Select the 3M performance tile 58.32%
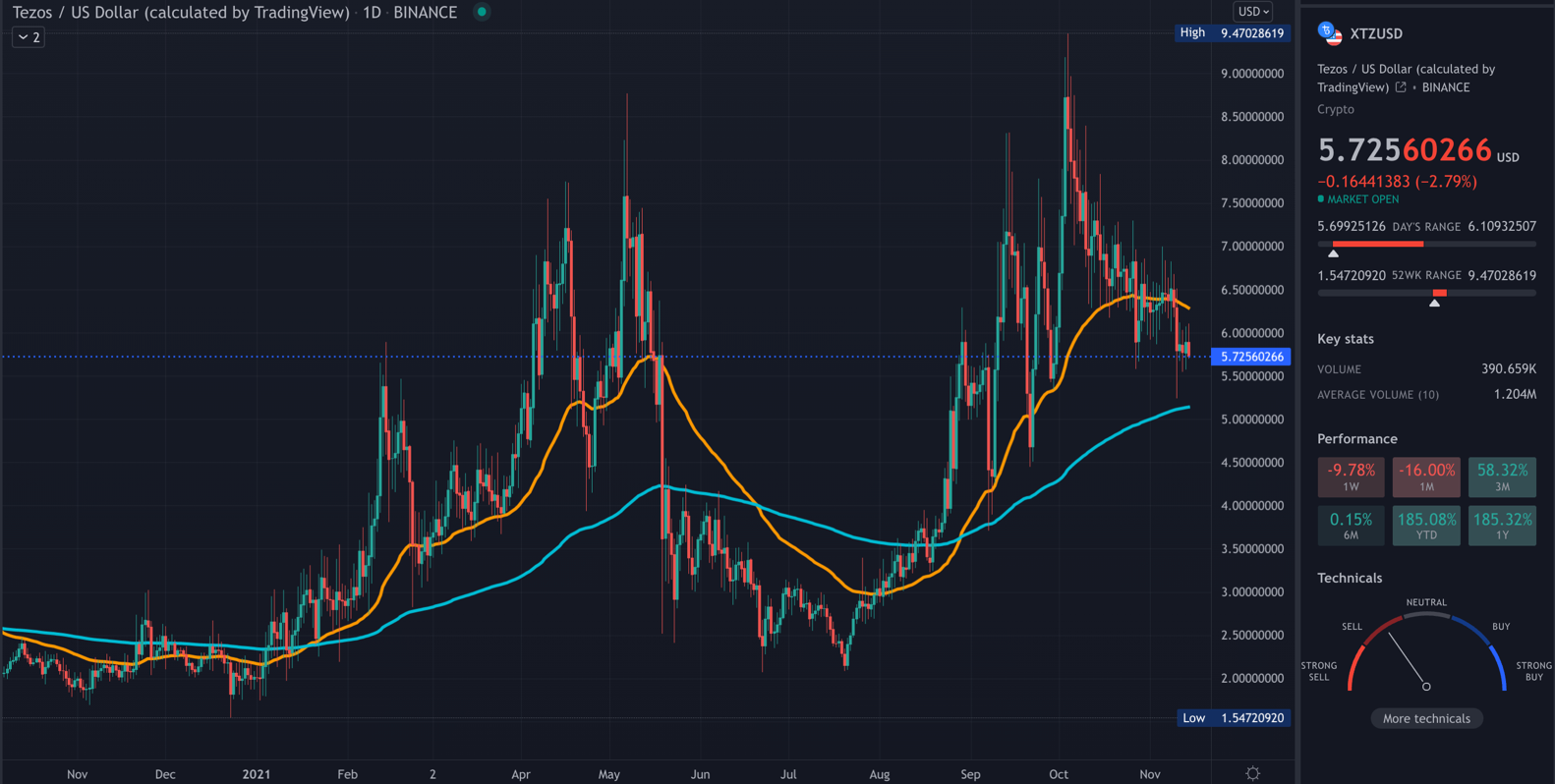This screenshot has height=784, width=1555. point(1502,476)
